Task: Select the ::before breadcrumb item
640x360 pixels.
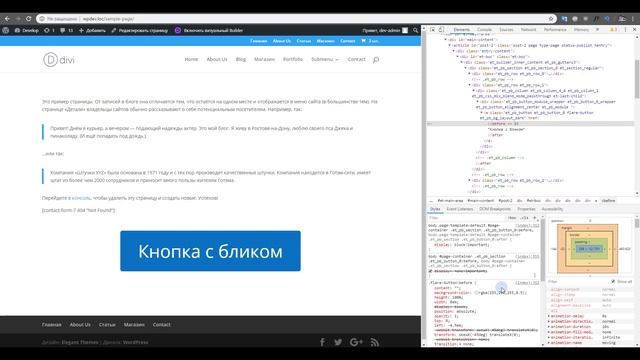Action: pos(608,200)
